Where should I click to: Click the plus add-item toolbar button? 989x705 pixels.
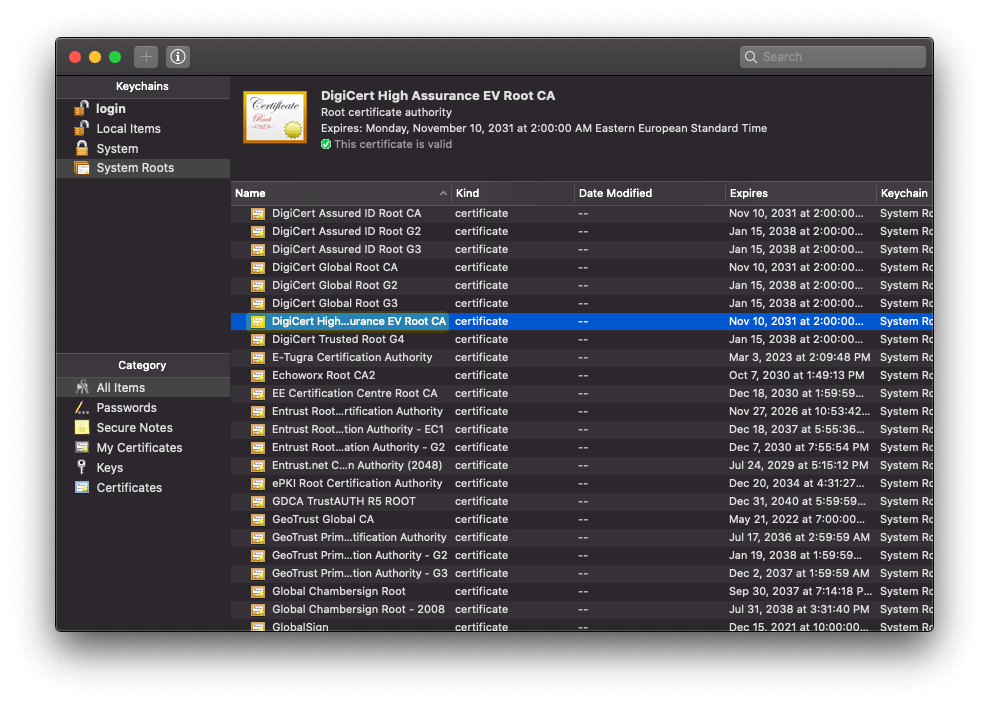click(146, 57)
